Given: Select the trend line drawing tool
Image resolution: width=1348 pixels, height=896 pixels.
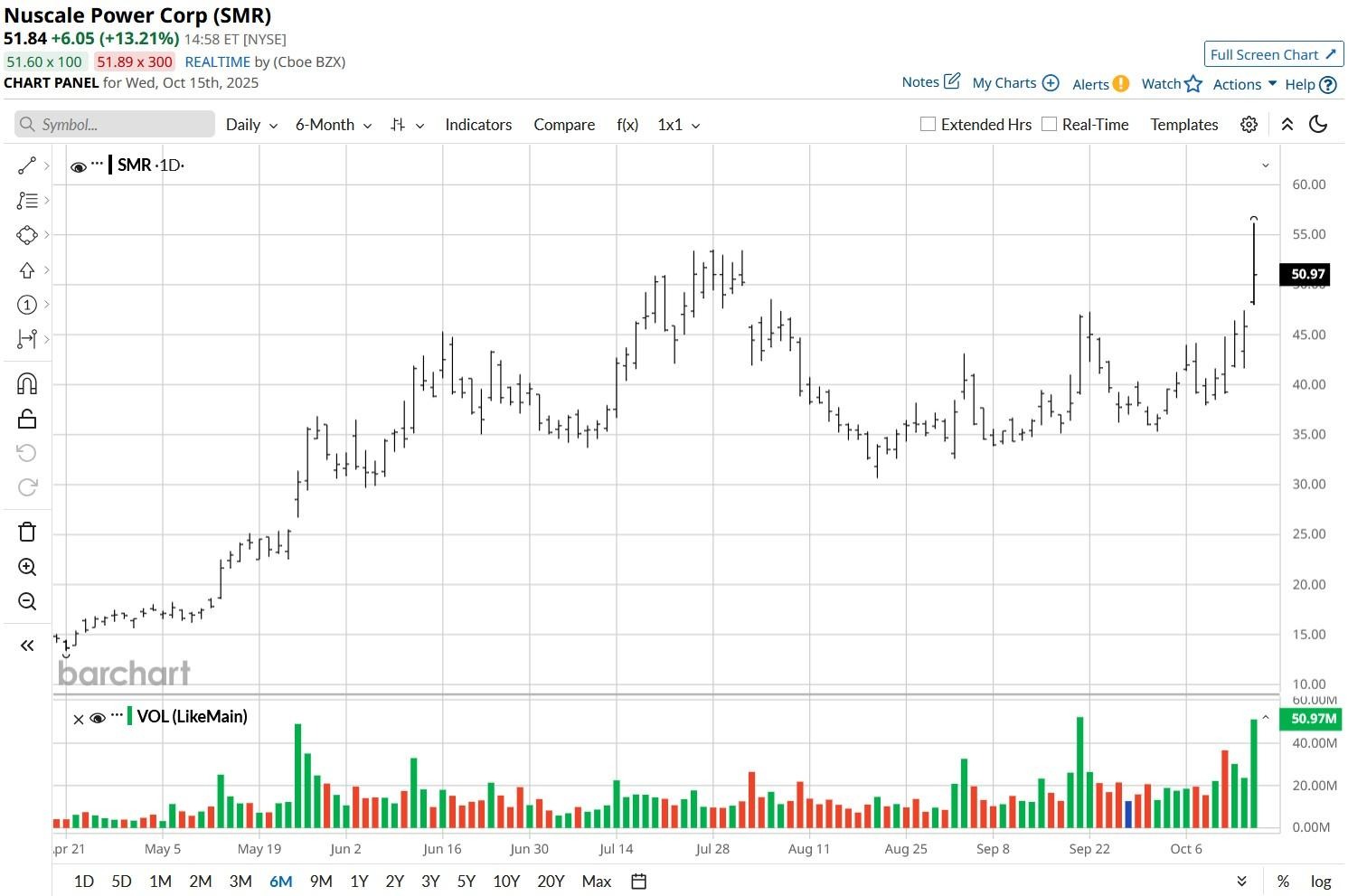Looking at the screenshot, I should click(x=27, y=165).
